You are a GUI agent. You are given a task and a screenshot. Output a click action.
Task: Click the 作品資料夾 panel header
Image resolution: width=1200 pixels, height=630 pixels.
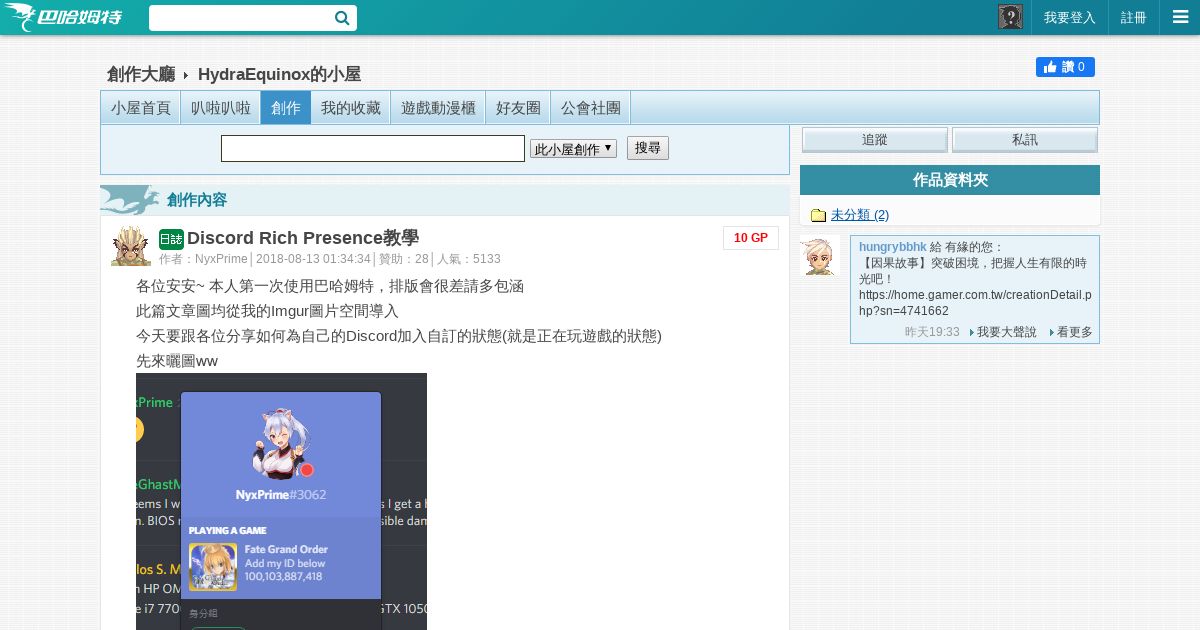click(950, 180)
